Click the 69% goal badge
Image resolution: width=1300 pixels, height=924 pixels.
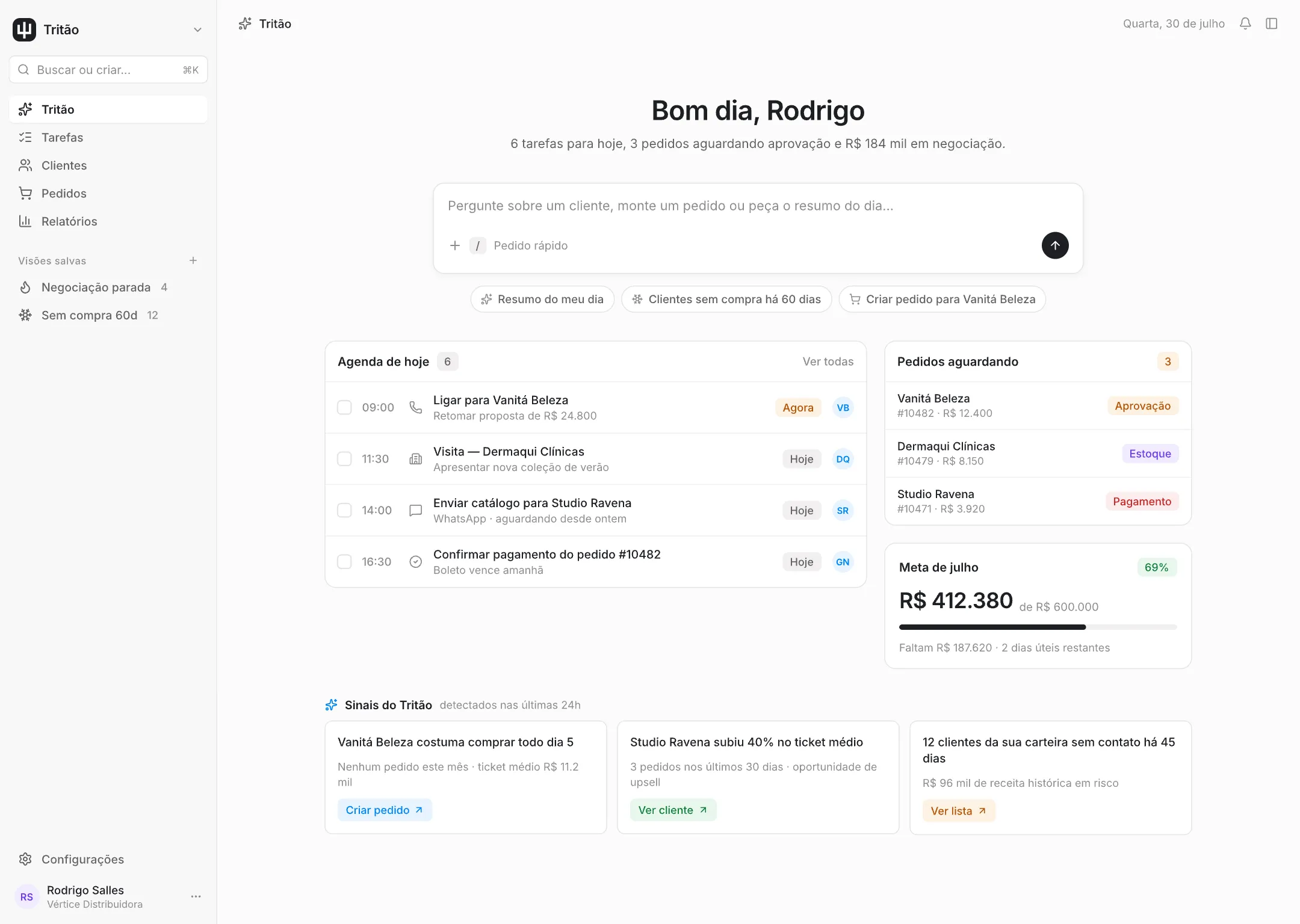[x=1156, y=567]
